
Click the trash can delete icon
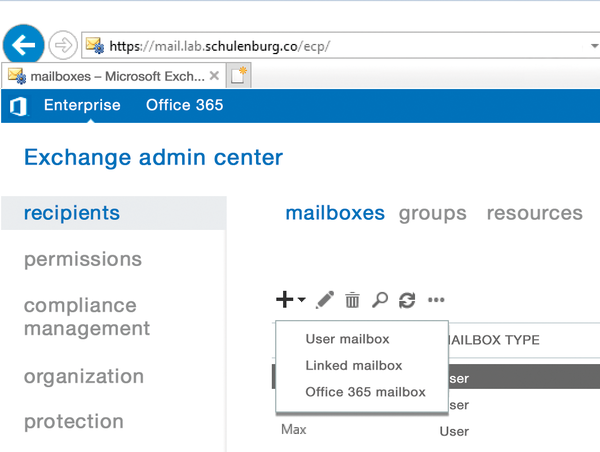(352, 300)
